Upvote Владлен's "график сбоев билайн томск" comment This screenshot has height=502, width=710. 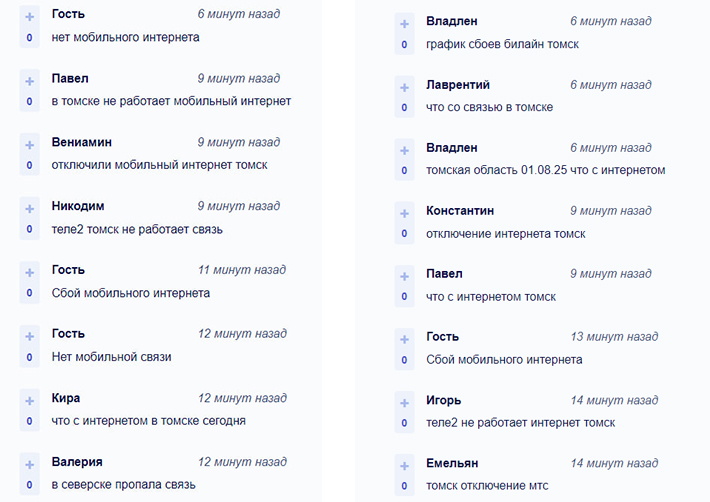404,23
